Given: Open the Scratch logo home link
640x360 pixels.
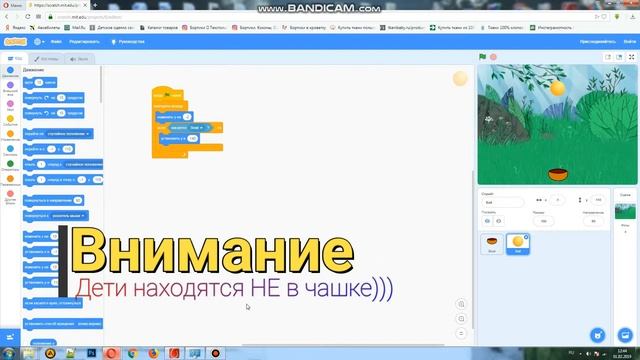Looking at the screenshot, I should [15, 42].
